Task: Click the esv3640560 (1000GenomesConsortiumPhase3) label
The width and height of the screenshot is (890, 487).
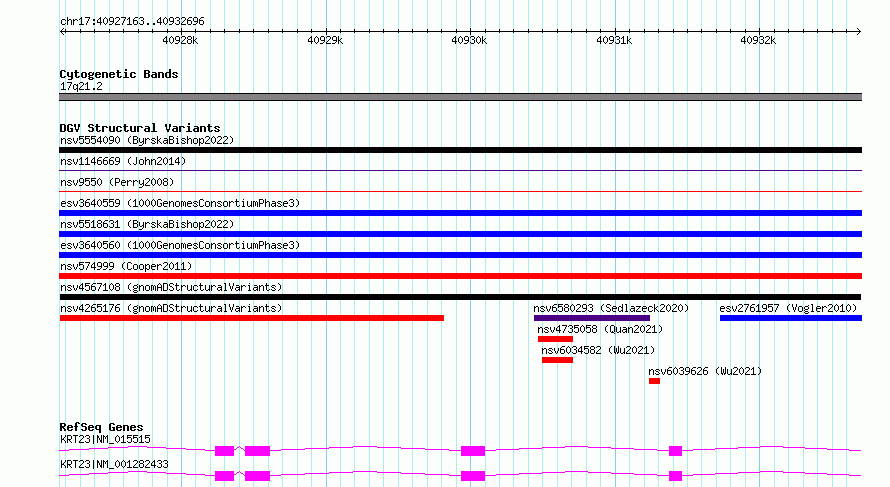Action: point(180,245)
